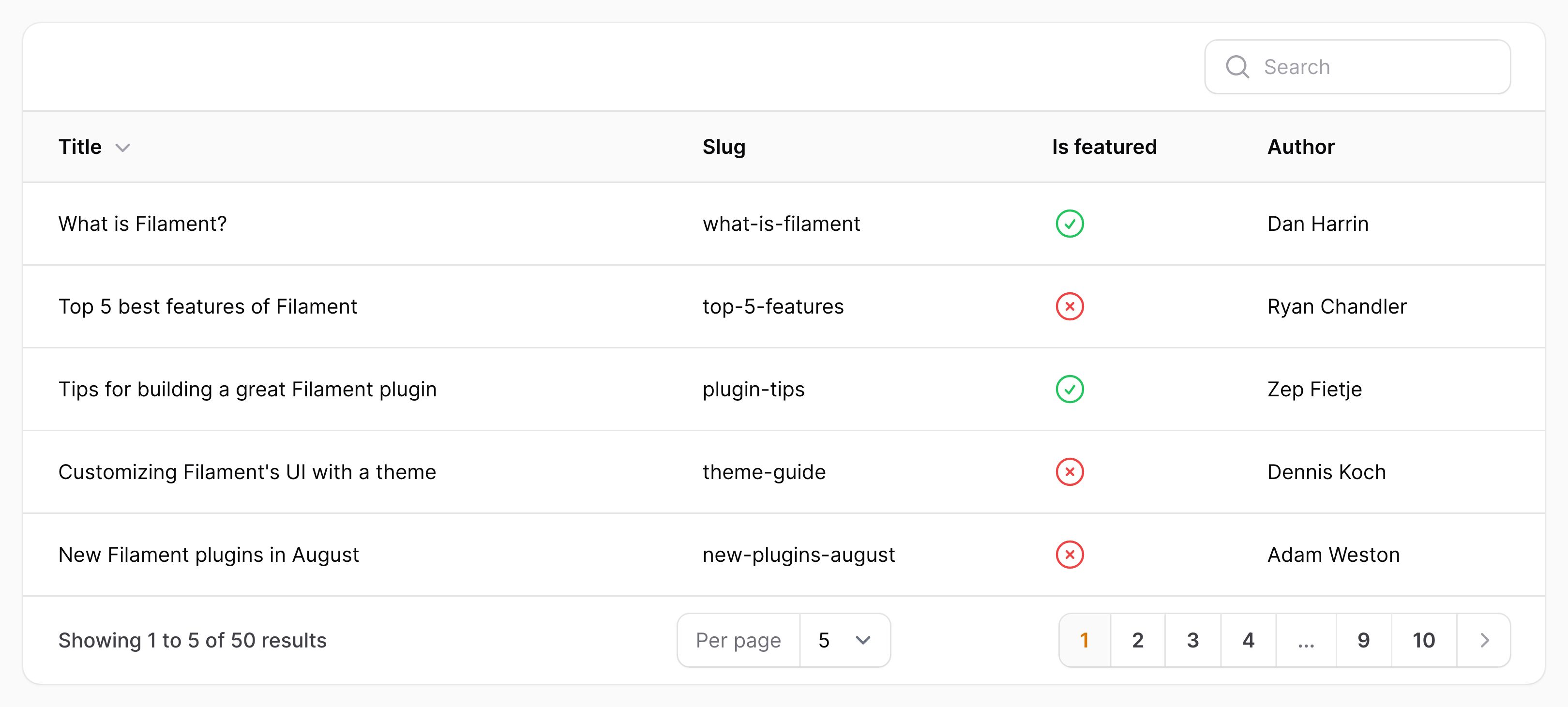Go to page 10 in pagination

point(1424,640)
